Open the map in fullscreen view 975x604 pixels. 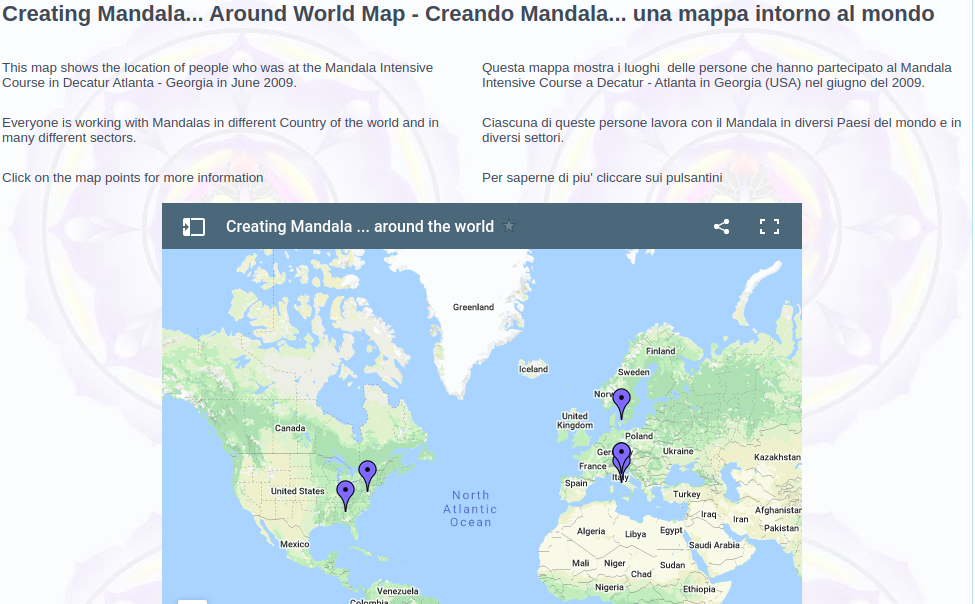[x=769, y=226]
